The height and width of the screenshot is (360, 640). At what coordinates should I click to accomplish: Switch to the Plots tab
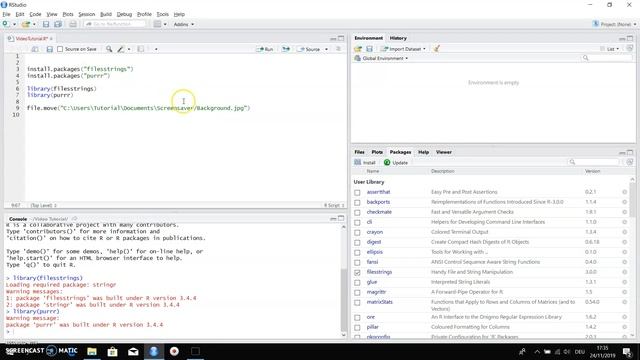[377, 152]
